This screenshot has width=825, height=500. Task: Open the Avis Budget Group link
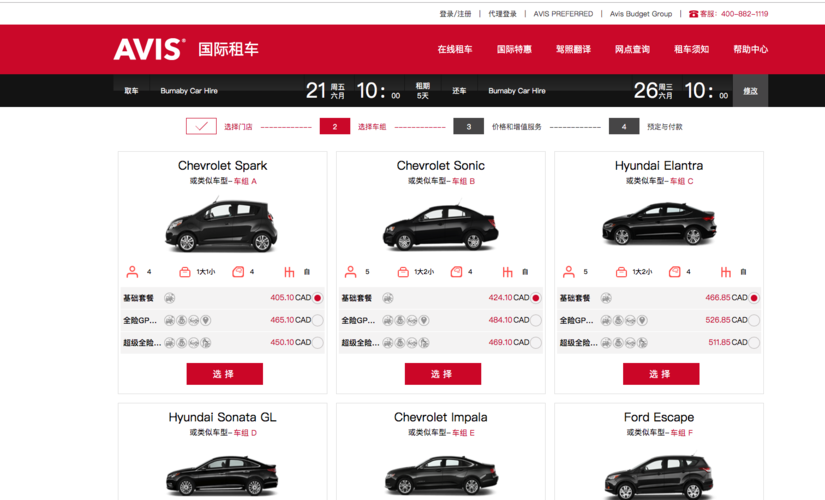tap(641, 14)
